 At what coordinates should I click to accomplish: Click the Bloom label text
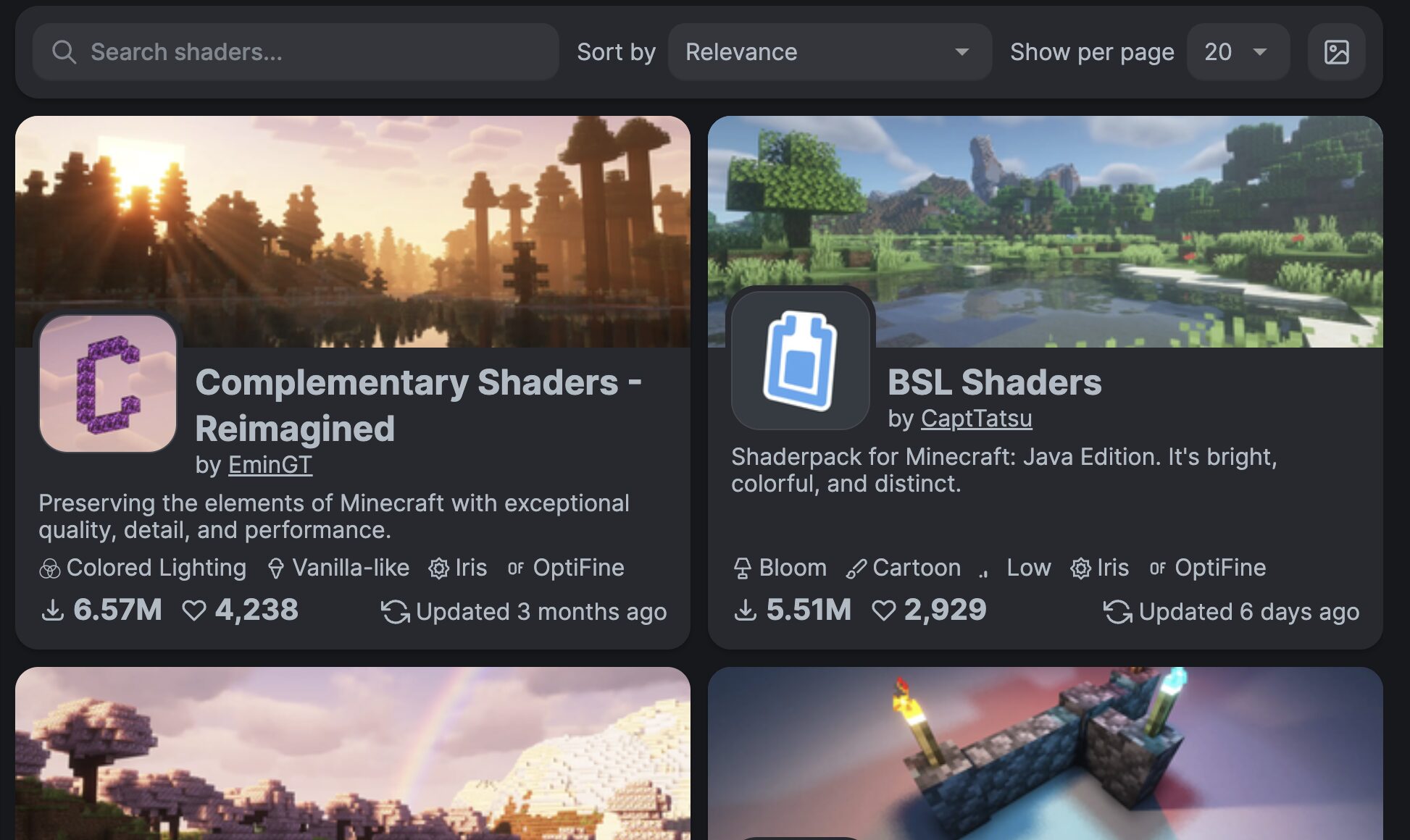point(793,568)
